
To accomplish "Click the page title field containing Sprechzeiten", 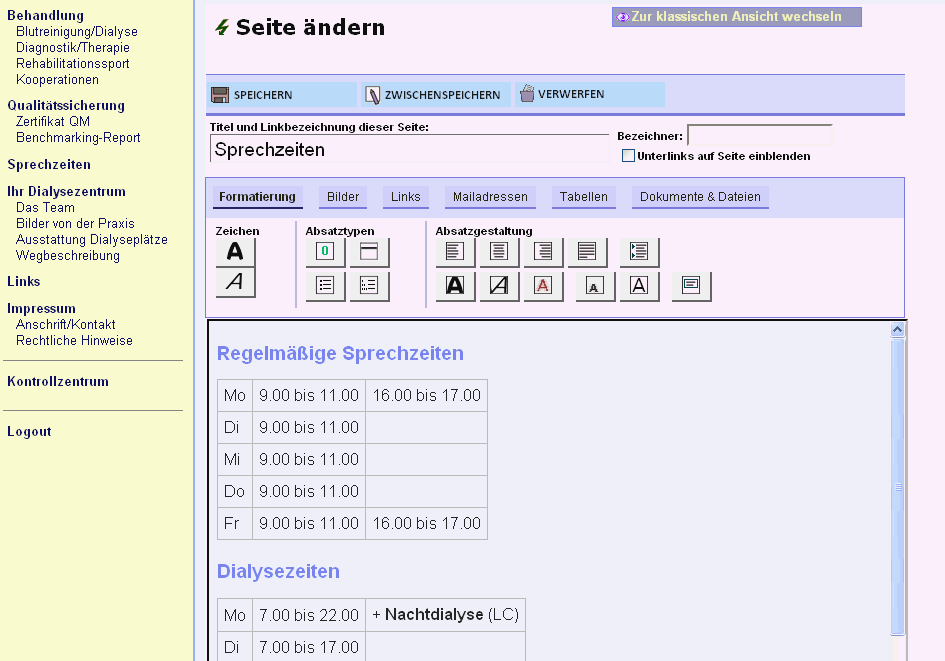I will tap(409, 149).
